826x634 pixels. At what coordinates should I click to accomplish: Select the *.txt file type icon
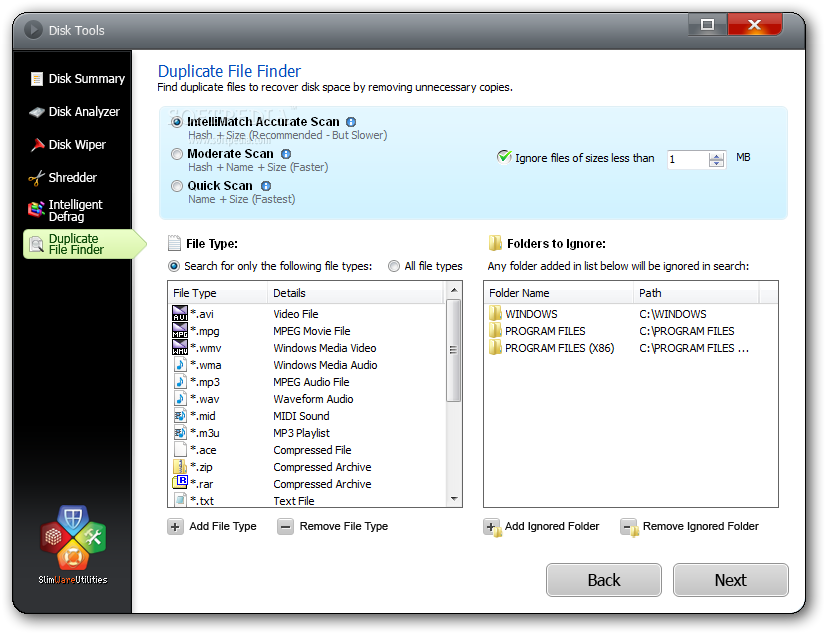tap(180, 500)
